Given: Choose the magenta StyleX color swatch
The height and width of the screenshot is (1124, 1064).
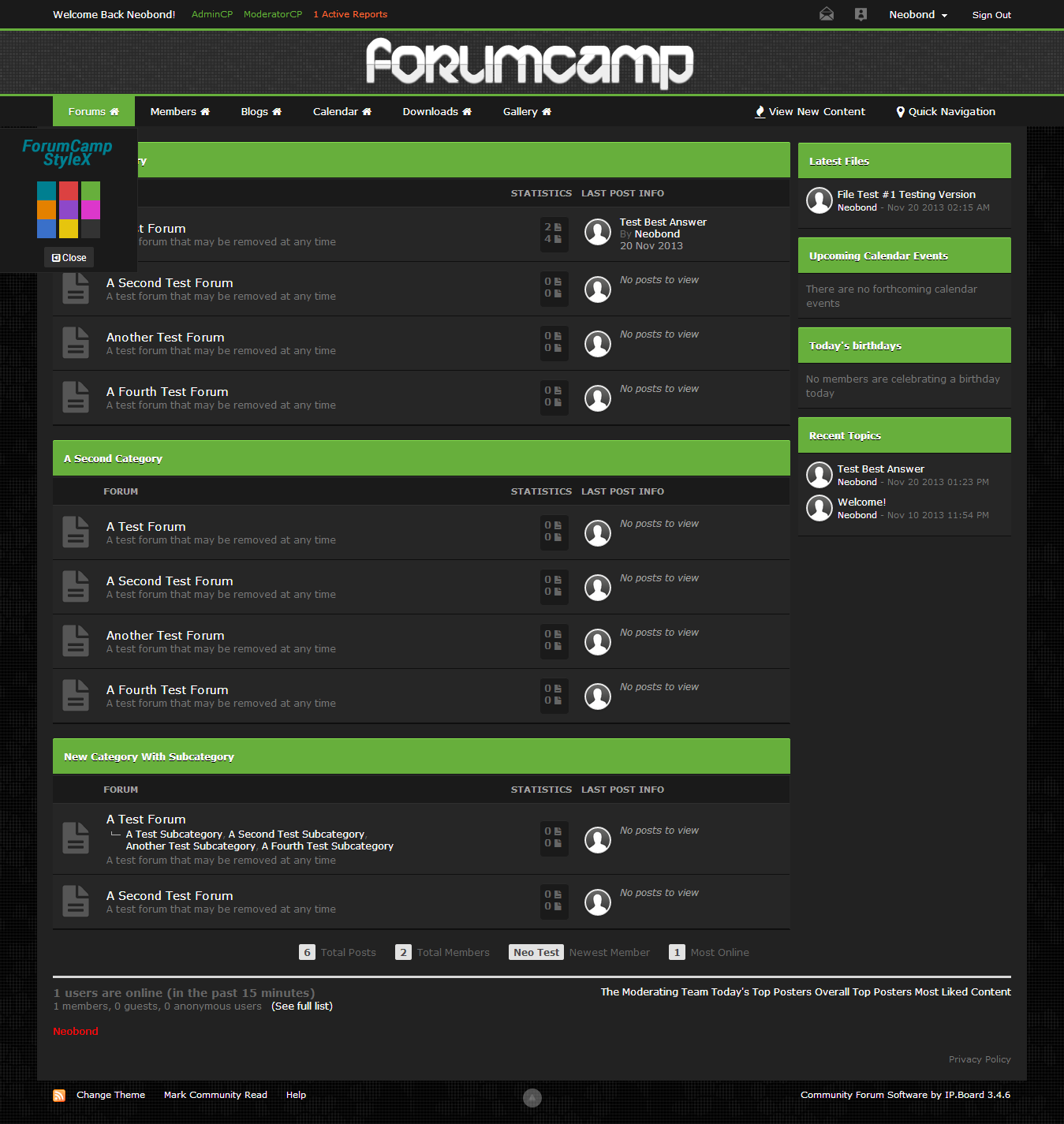Looking at the screenshot, I should pyautogui.click(x=91, y=210).
